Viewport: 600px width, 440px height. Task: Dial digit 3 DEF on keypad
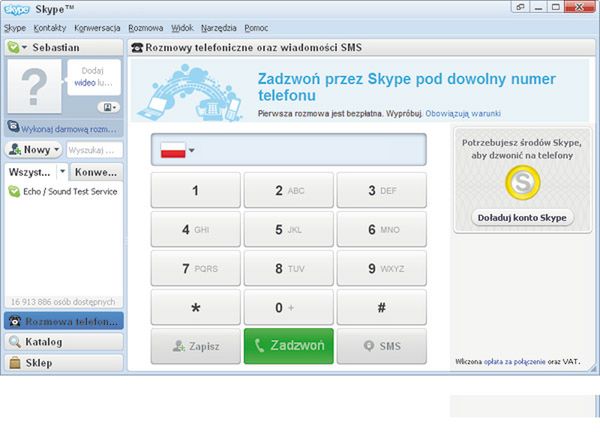382,190
